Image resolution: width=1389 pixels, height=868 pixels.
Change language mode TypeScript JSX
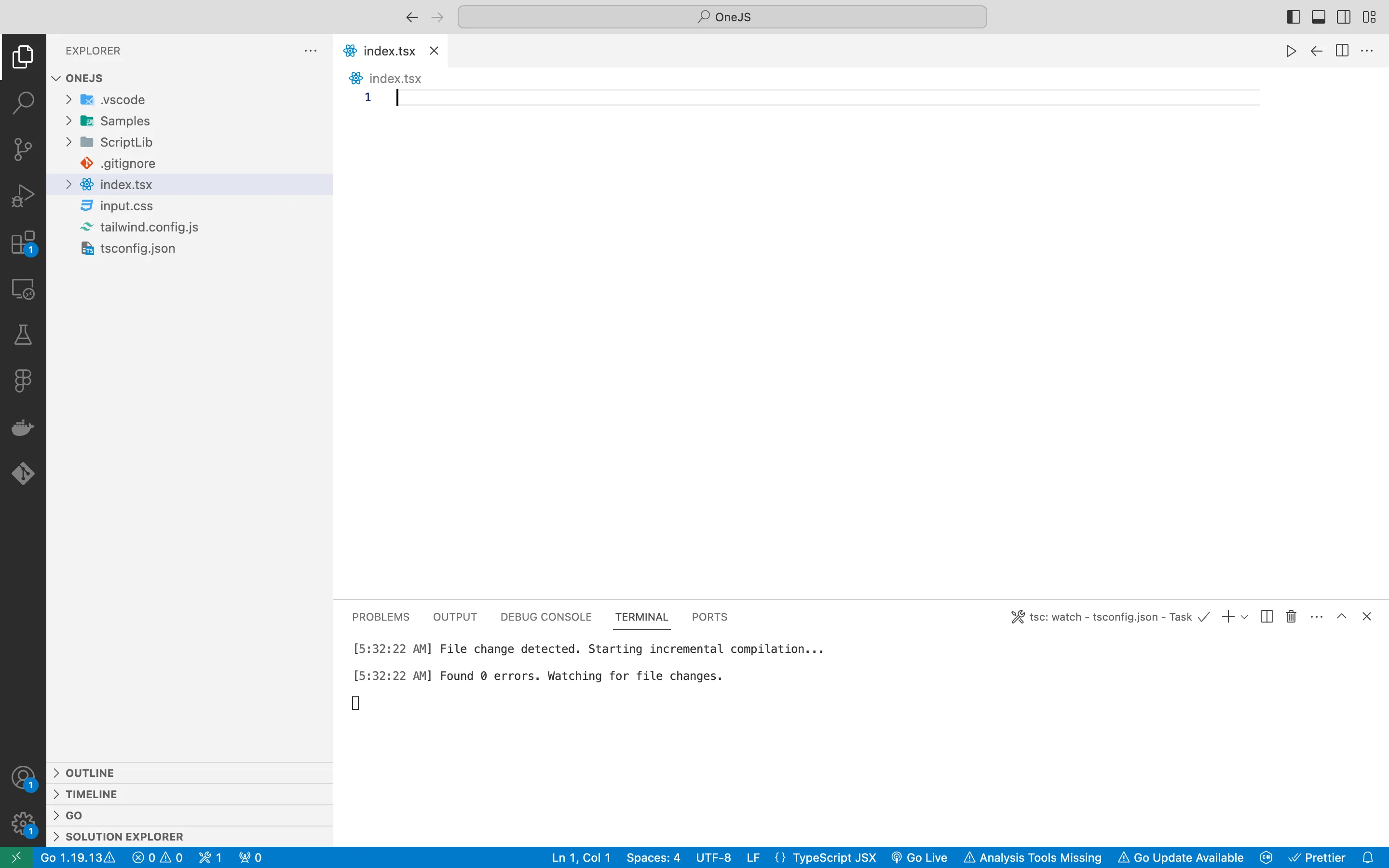click(x=834, y=858)
